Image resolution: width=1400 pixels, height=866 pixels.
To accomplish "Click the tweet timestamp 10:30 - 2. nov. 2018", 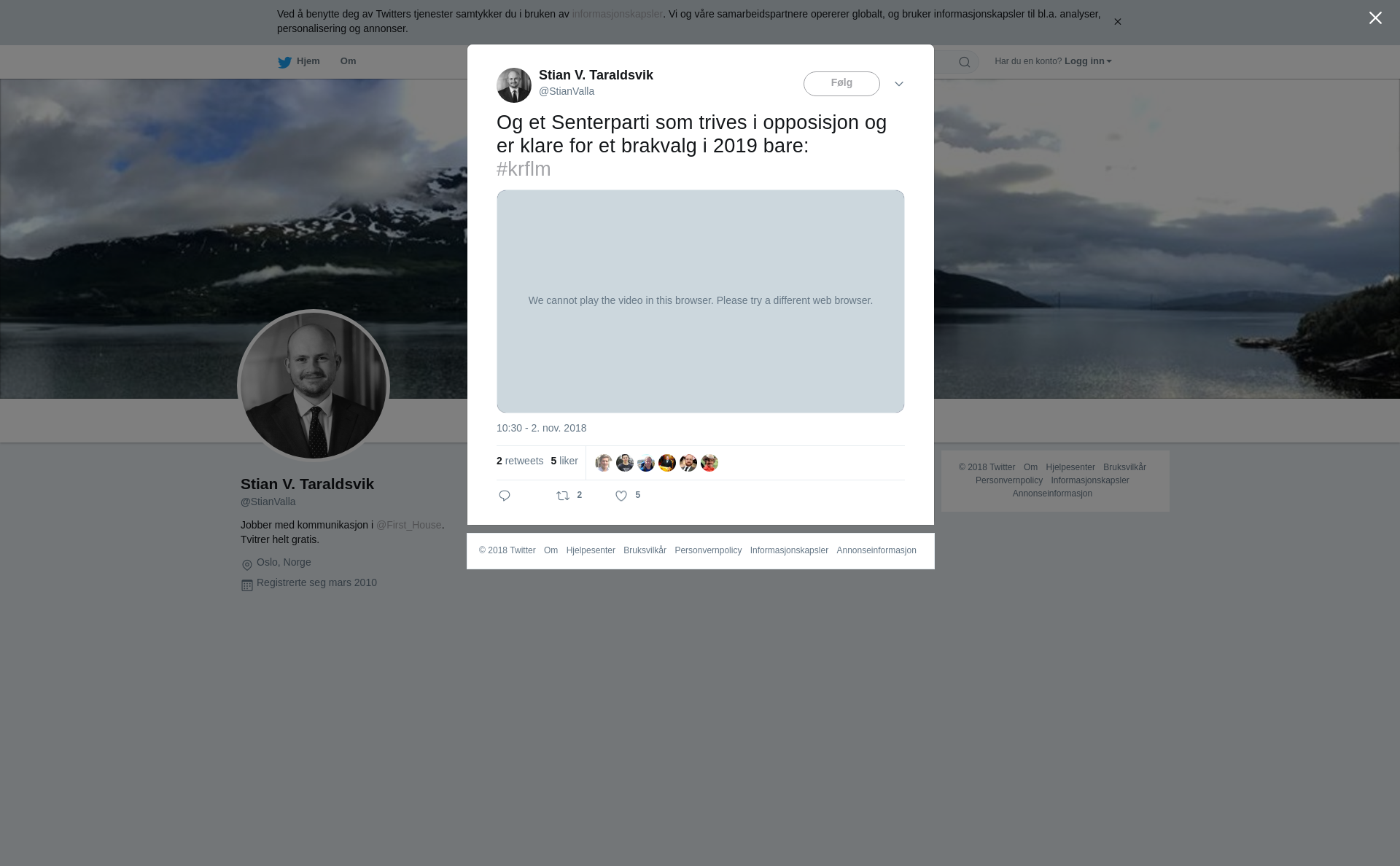I will [541, 428].
